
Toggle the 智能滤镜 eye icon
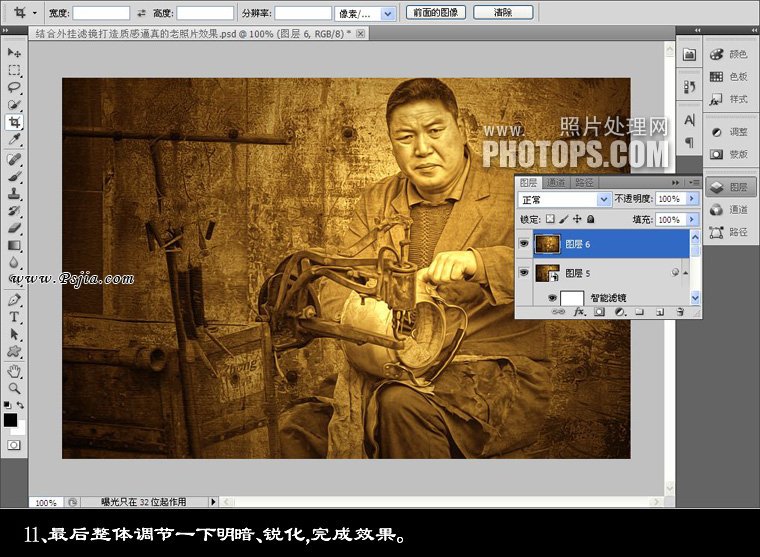tap(552, 298)
